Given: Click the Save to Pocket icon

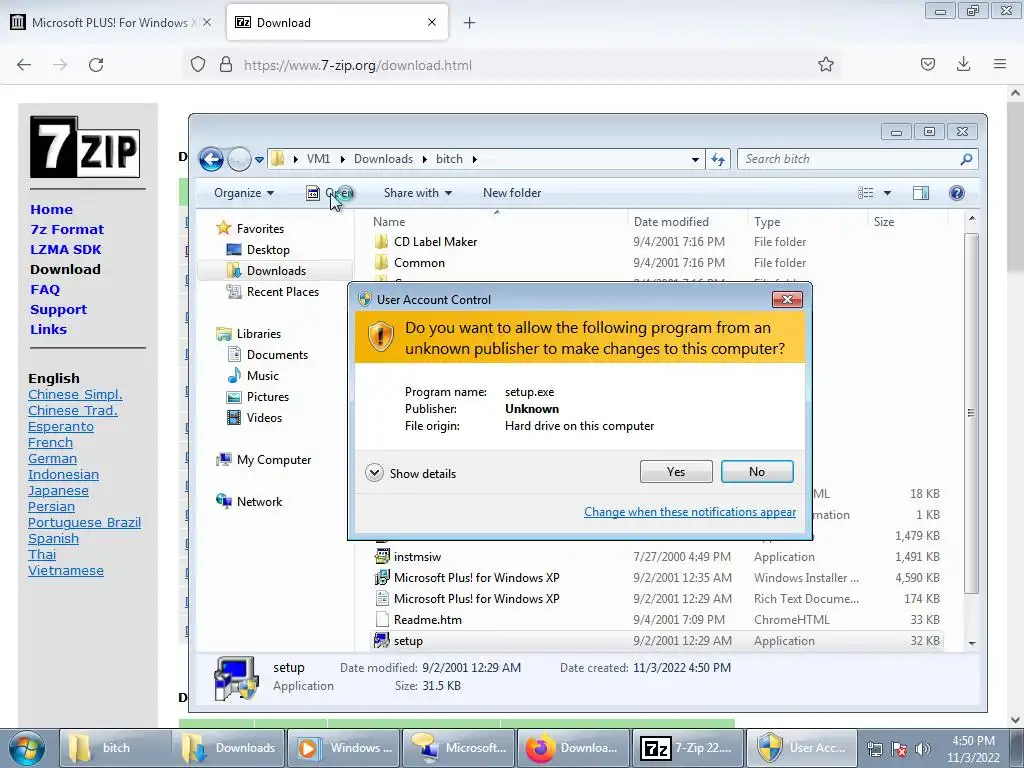Looking at the screenshot, I should [x=927, y=64].
